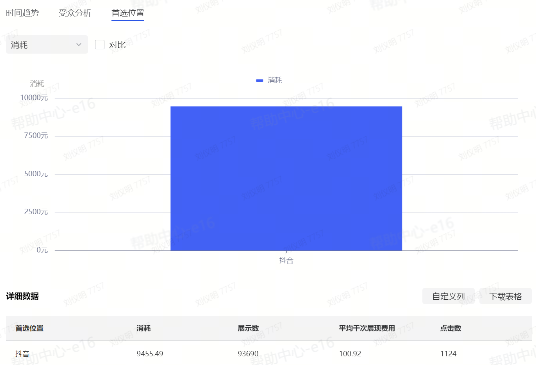This screenshot has width=536, height=365.
Task: Click the 1124 clicks value
Action: (x=448, y=353)
